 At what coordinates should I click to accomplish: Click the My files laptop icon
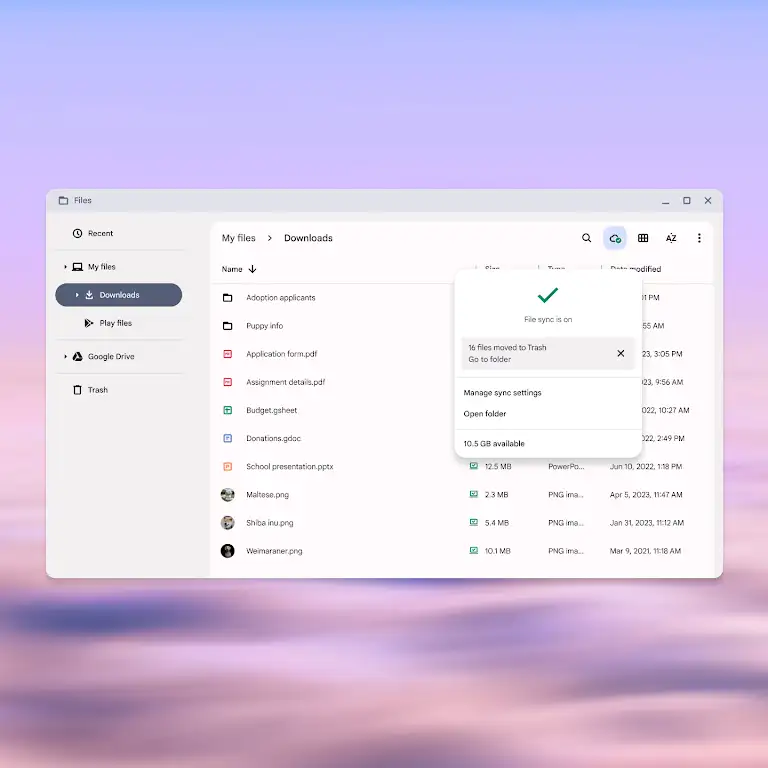[77, 267]
